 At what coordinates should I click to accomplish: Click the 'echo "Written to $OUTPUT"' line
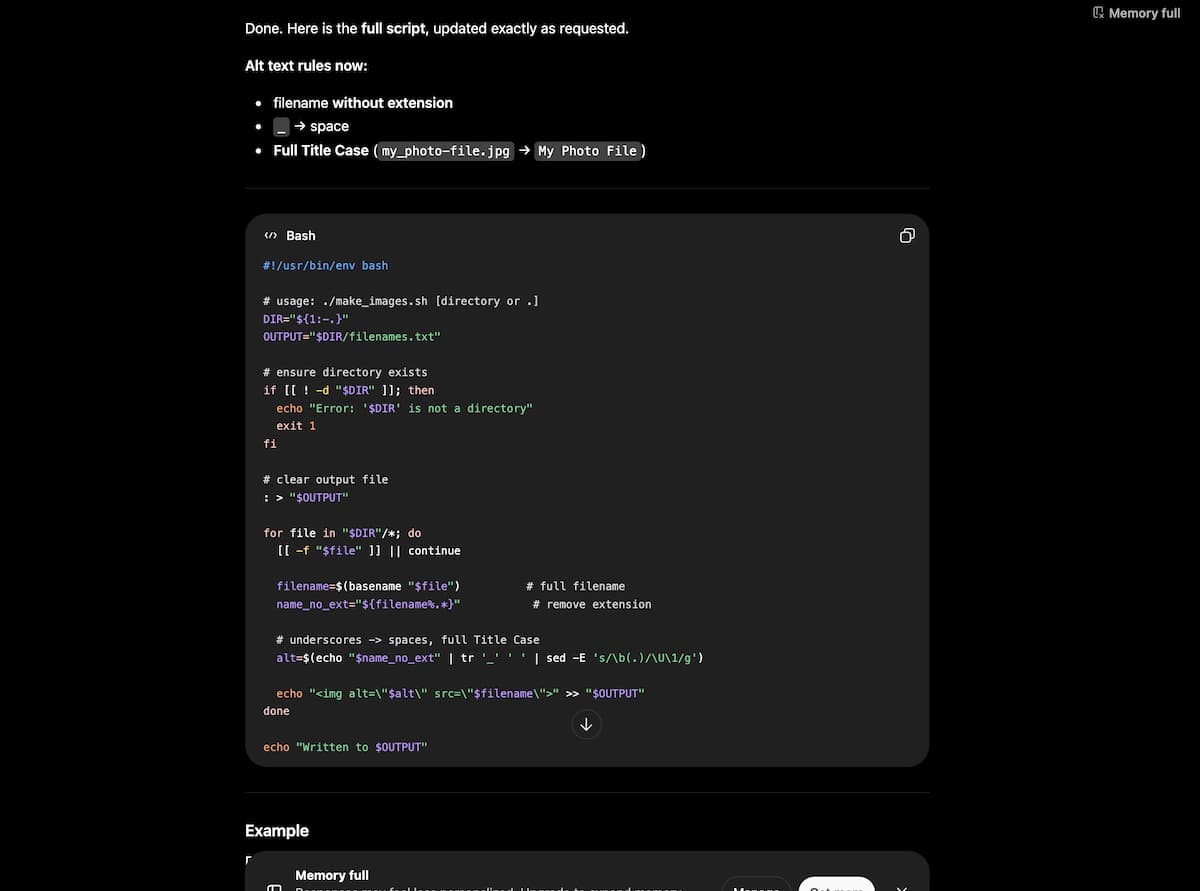(345, 748)
